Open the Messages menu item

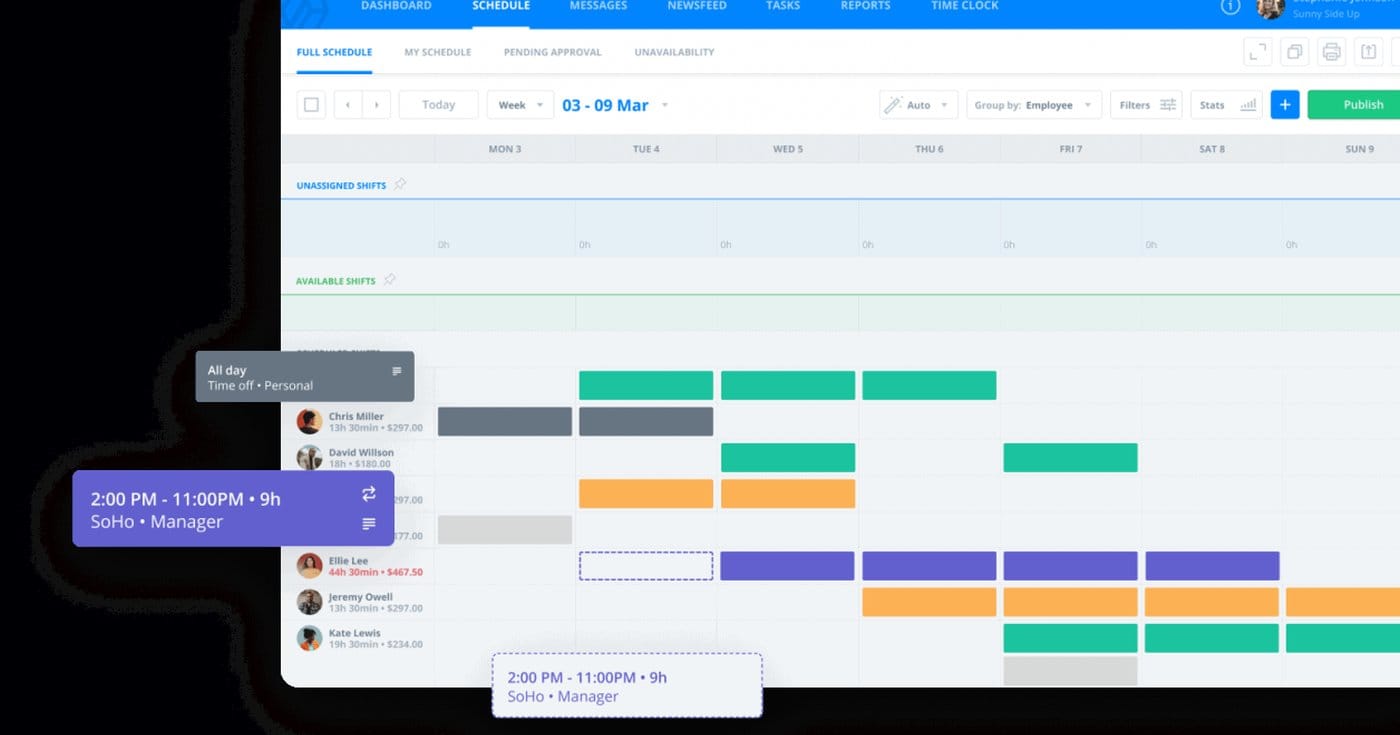click(x=598, y=6)
